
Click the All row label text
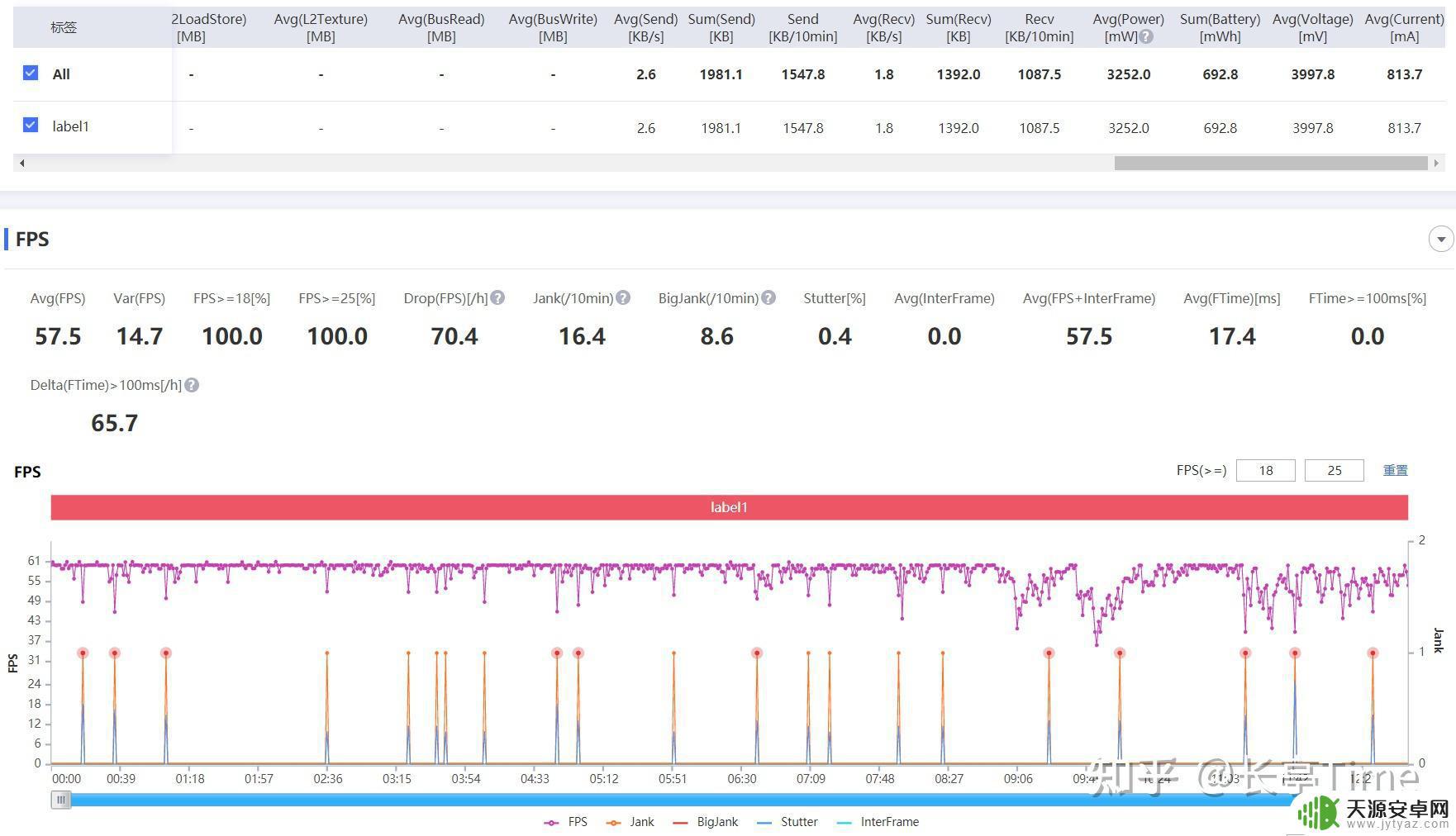[x=61, y=74]
